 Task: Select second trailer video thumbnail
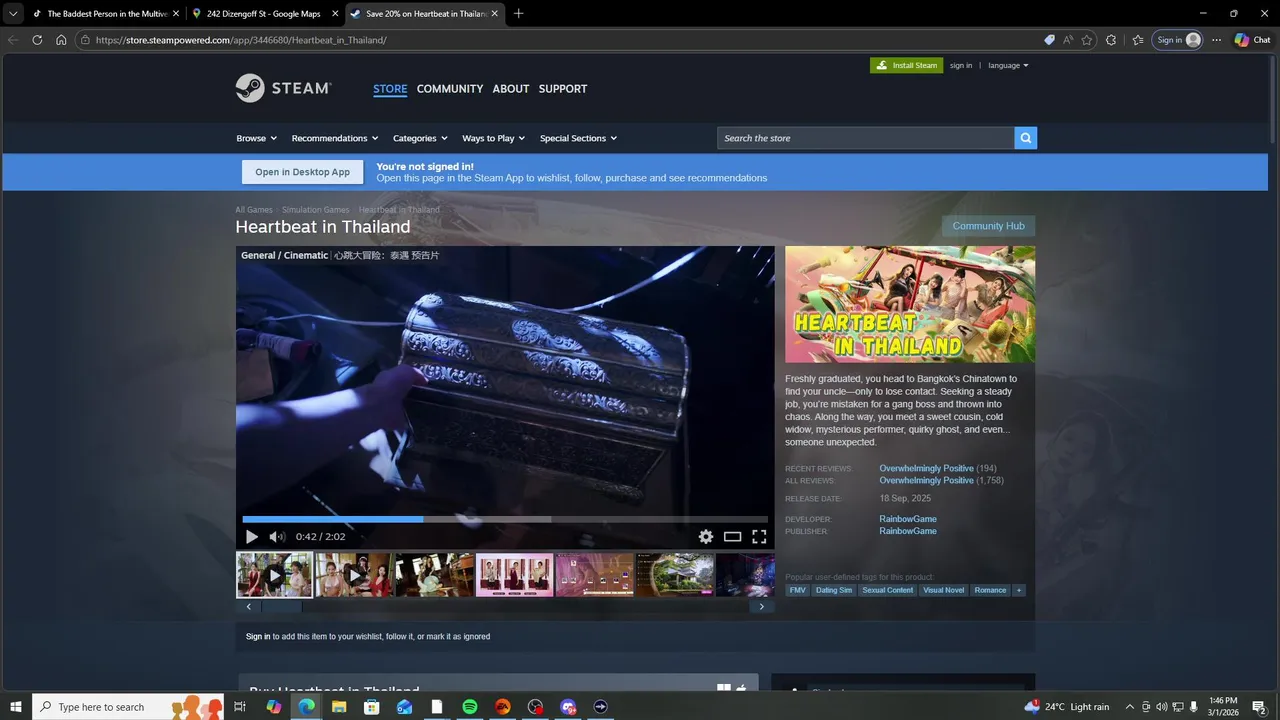click(x=354, y=575)
